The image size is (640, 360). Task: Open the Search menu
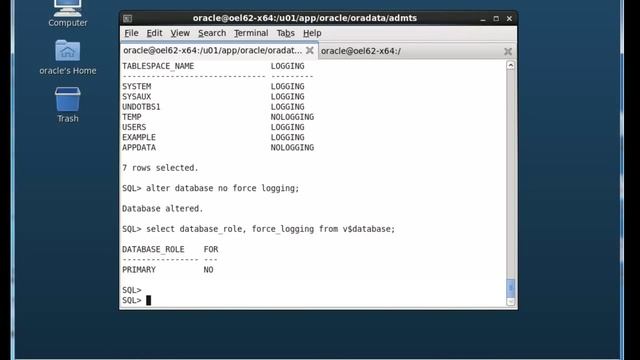tap(212, 33)
